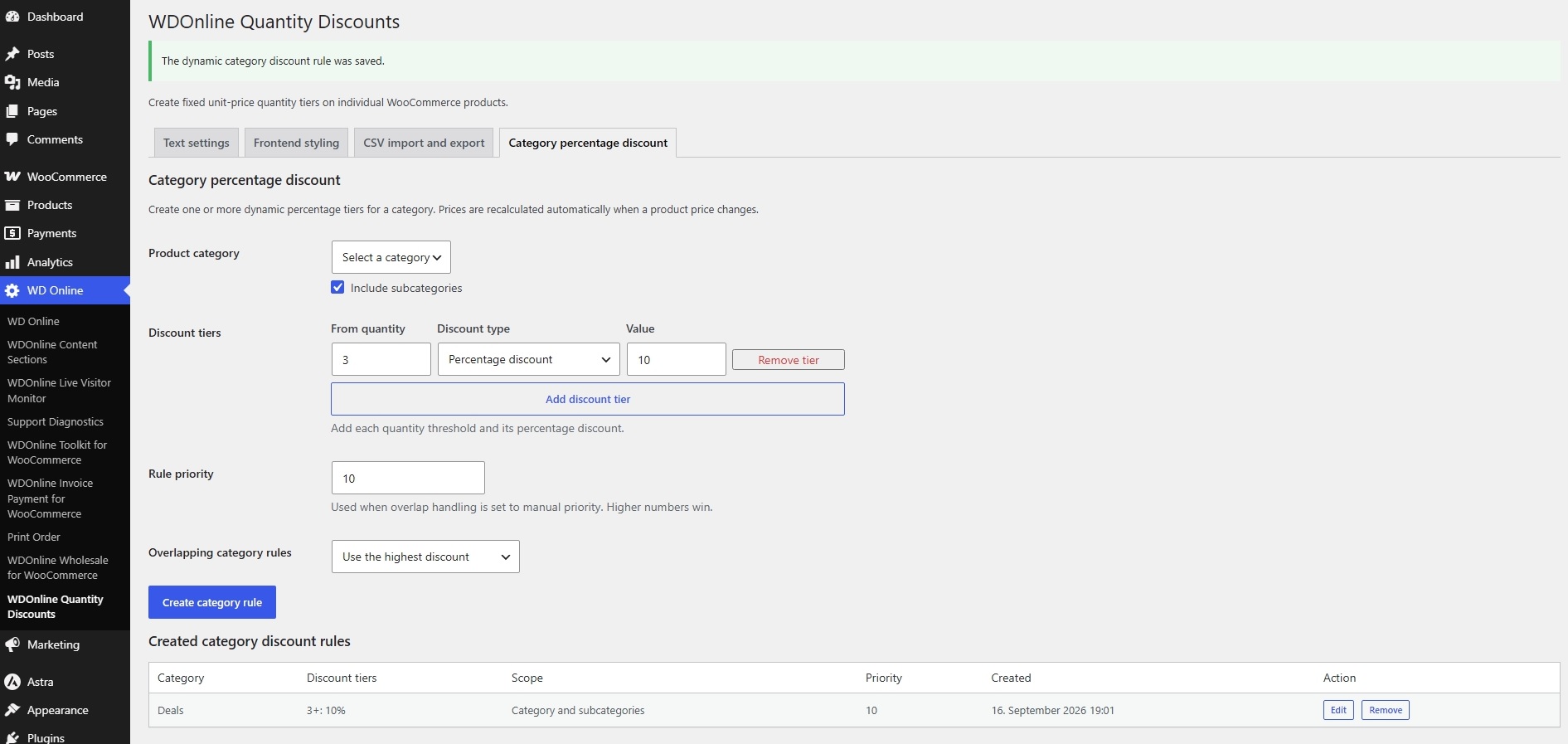The image size is (1568, 744).
Task: Select the Category percentage discount tab
Action: 588,143
